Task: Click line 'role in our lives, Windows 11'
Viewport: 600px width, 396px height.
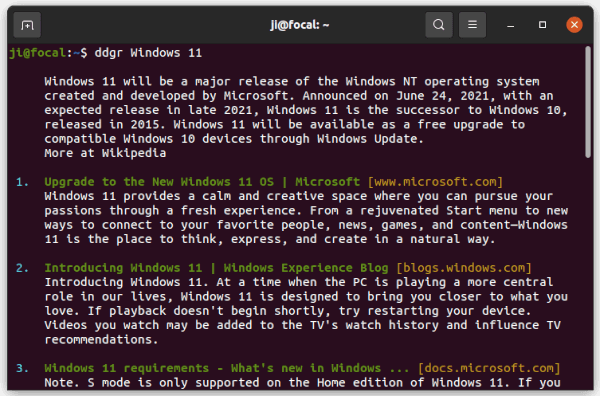Action: [306, 297]
